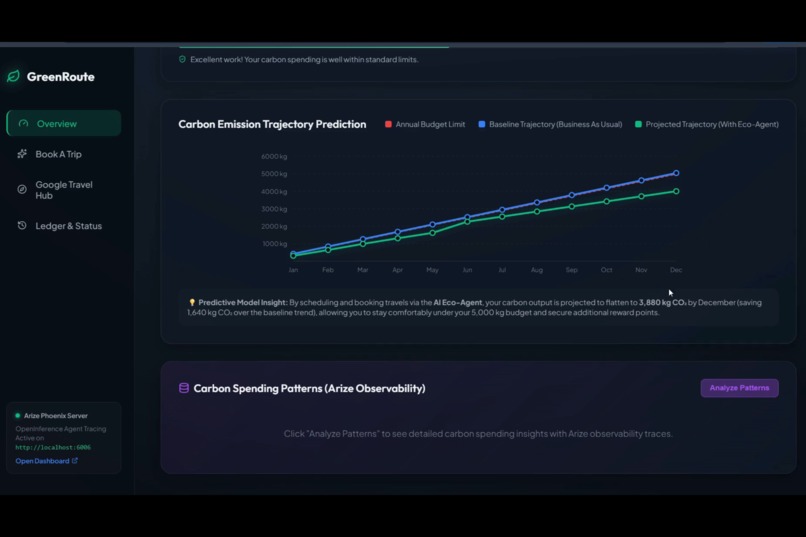Toggle Baseline Trajectory legend entry

(550, 124)
